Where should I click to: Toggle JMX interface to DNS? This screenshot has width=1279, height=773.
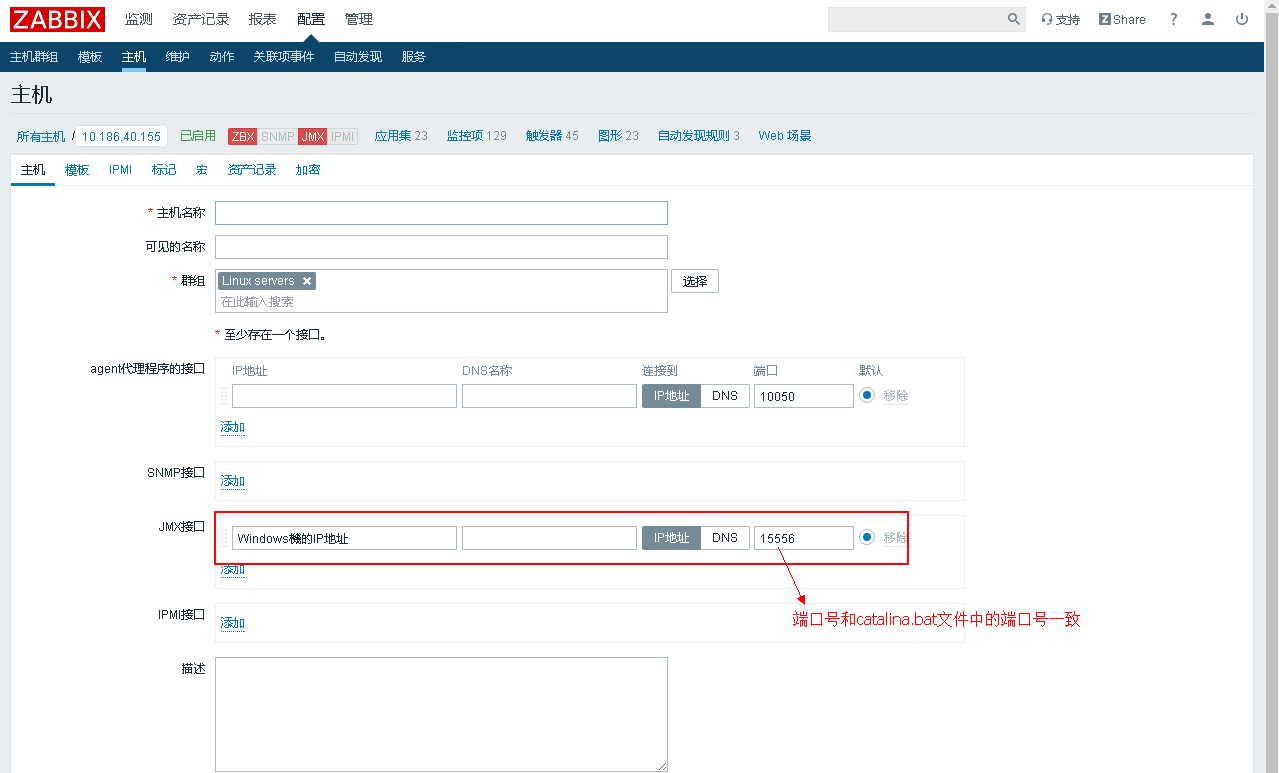tap(725, 538)
